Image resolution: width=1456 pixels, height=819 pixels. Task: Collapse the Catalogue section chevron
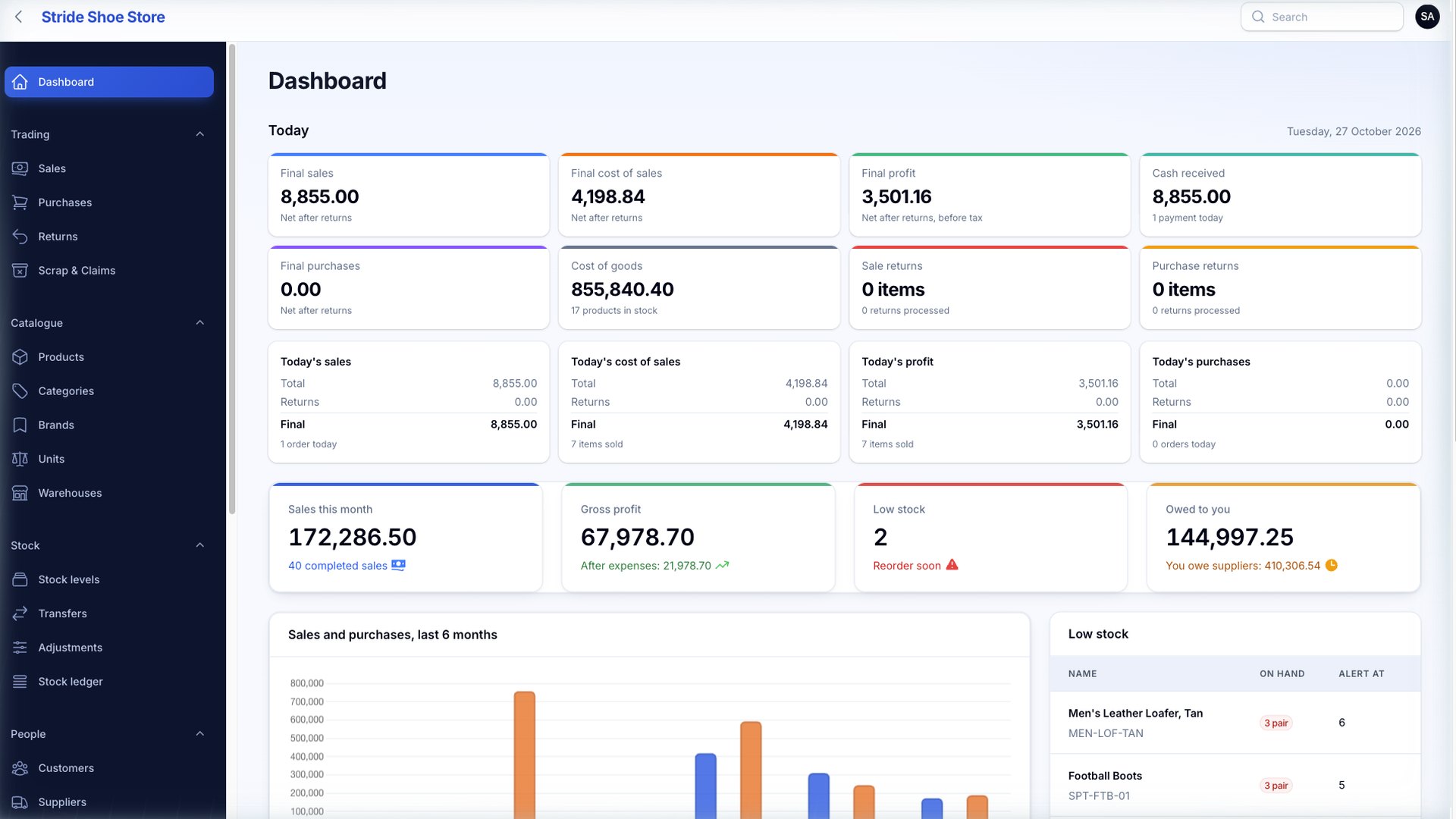pyautogui.click(x=200, y=323)
